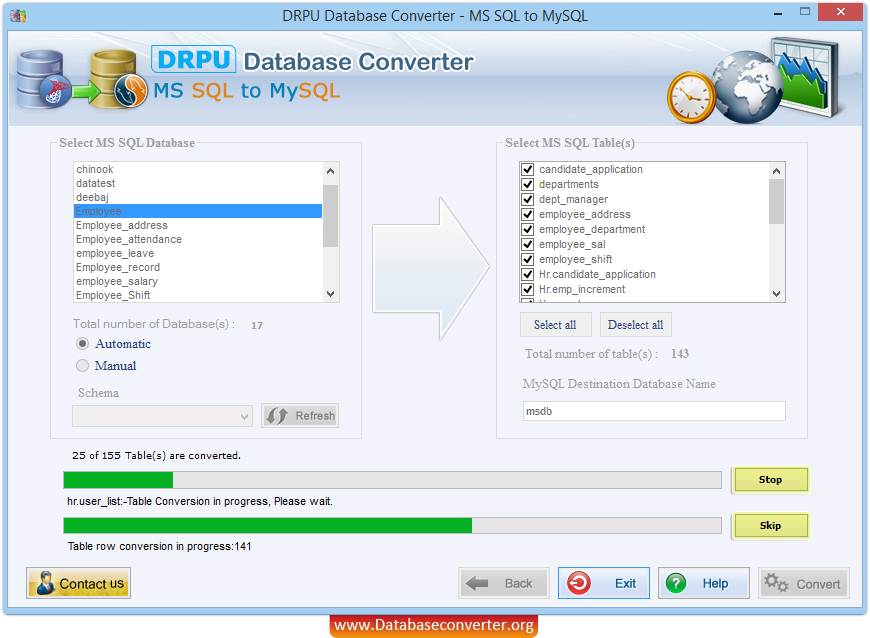
Task: Click the table list scroll down arrow
Action: pyautogui.click(x=777, y=294)
